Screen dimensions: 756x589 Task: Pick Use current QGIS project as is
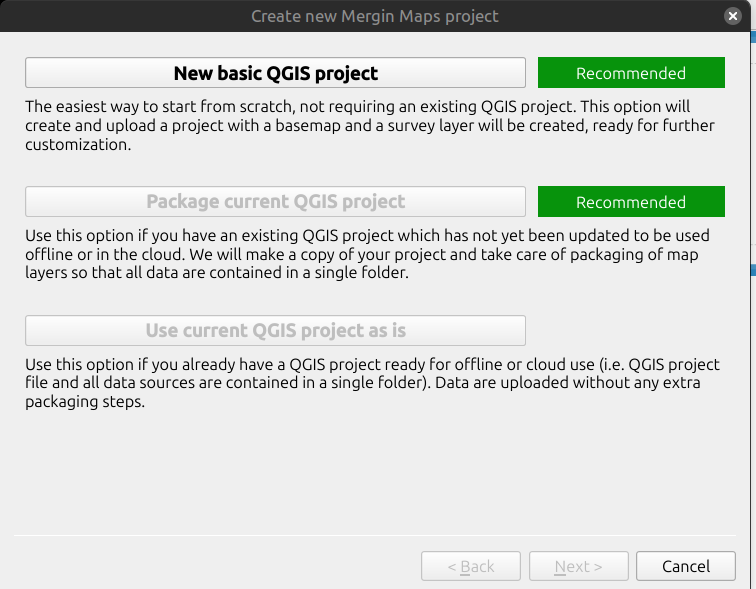(275, 331)
